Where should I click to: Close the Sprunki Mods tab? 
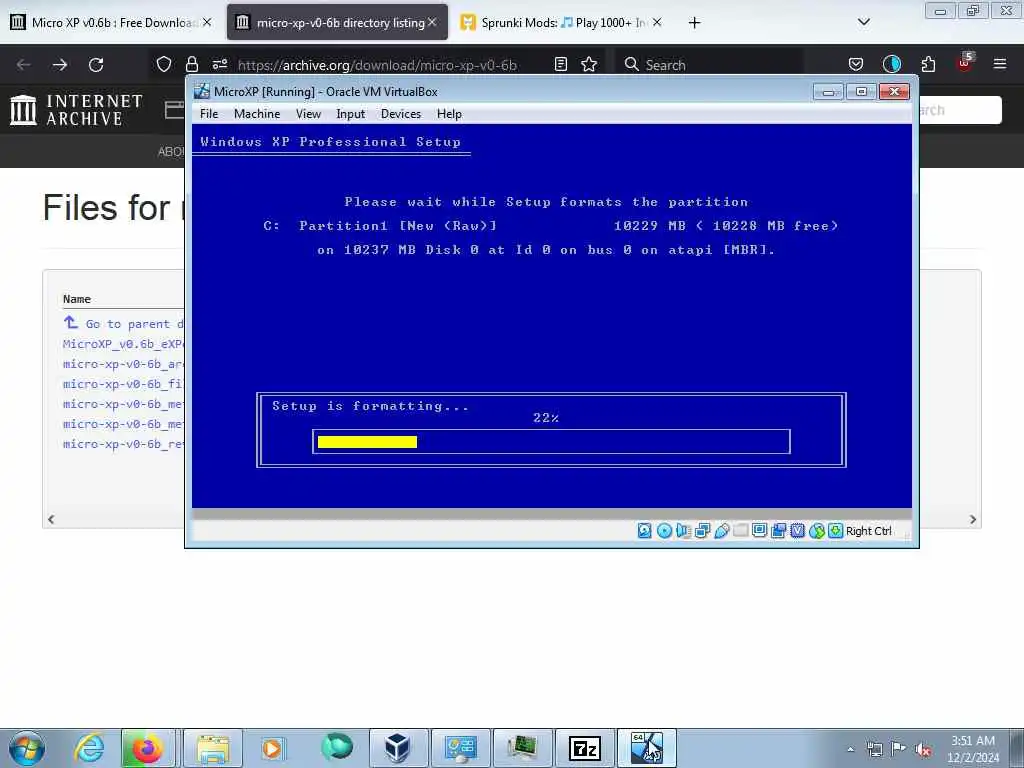coord(657,22)
